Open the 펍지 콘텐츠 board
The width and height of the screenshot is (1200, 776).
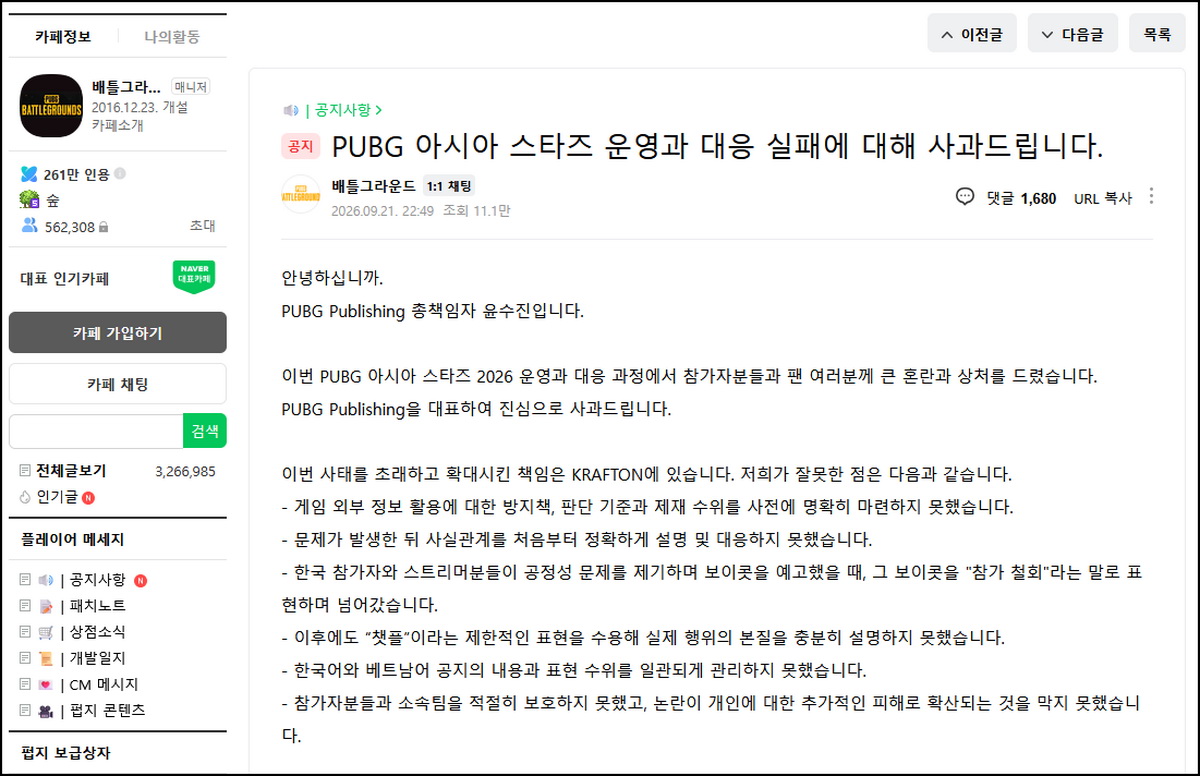107,710
